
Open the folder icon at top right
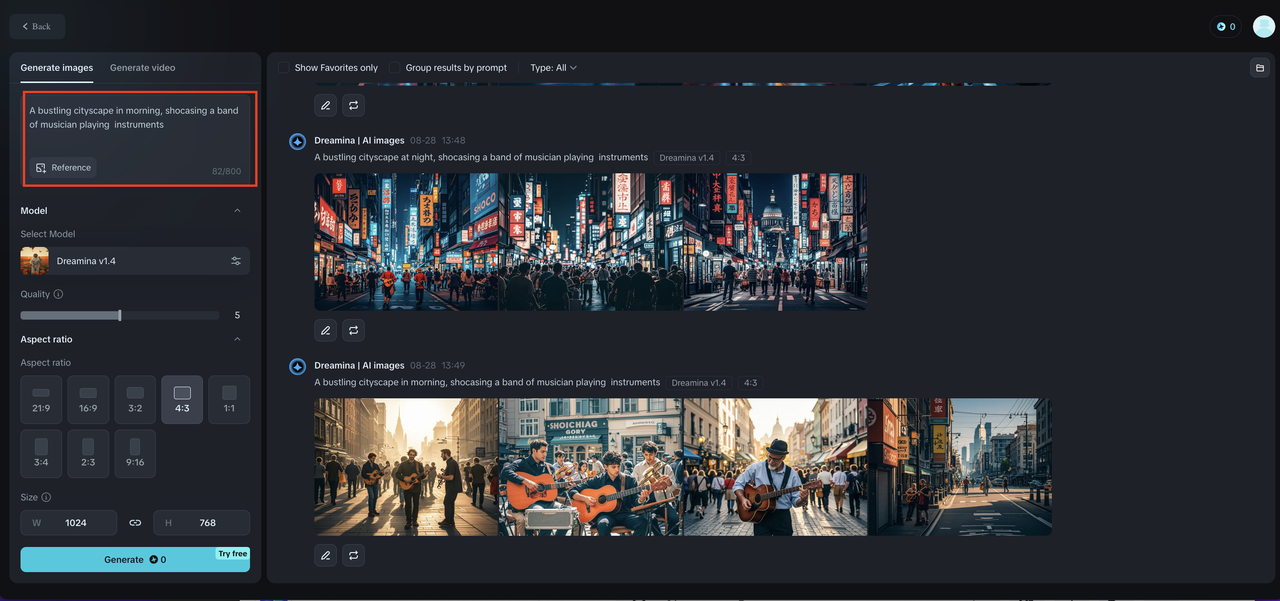(1259, 68)
